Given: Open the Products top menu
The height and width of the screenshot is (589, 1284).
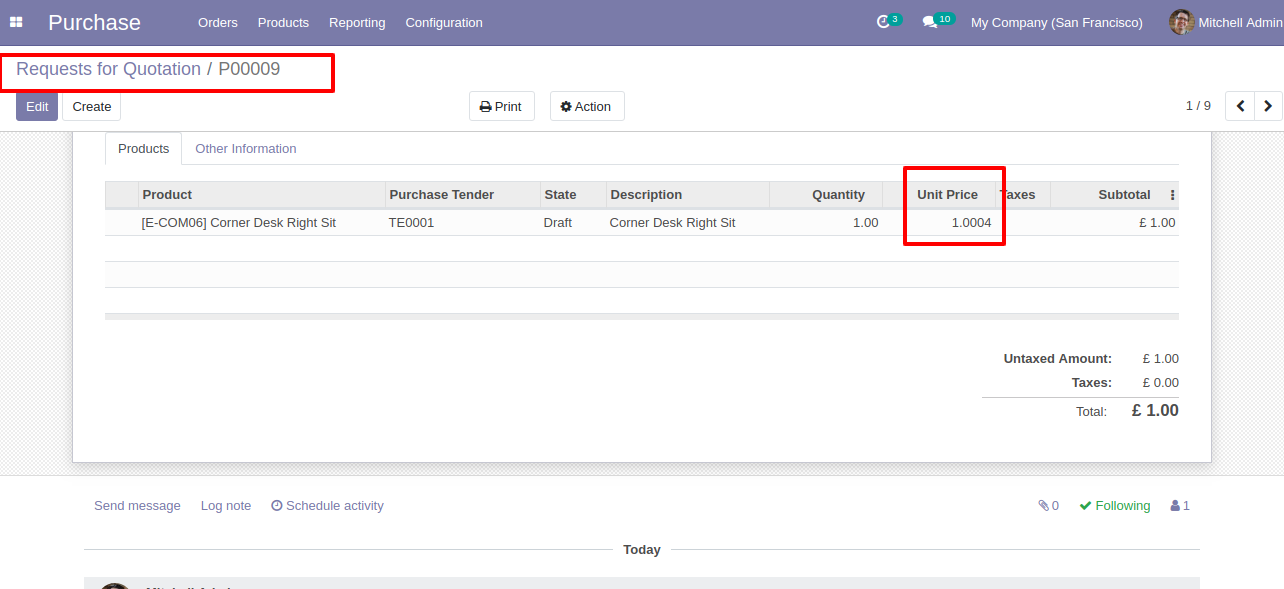Looking at the screenshot, I should coord(283,22).
